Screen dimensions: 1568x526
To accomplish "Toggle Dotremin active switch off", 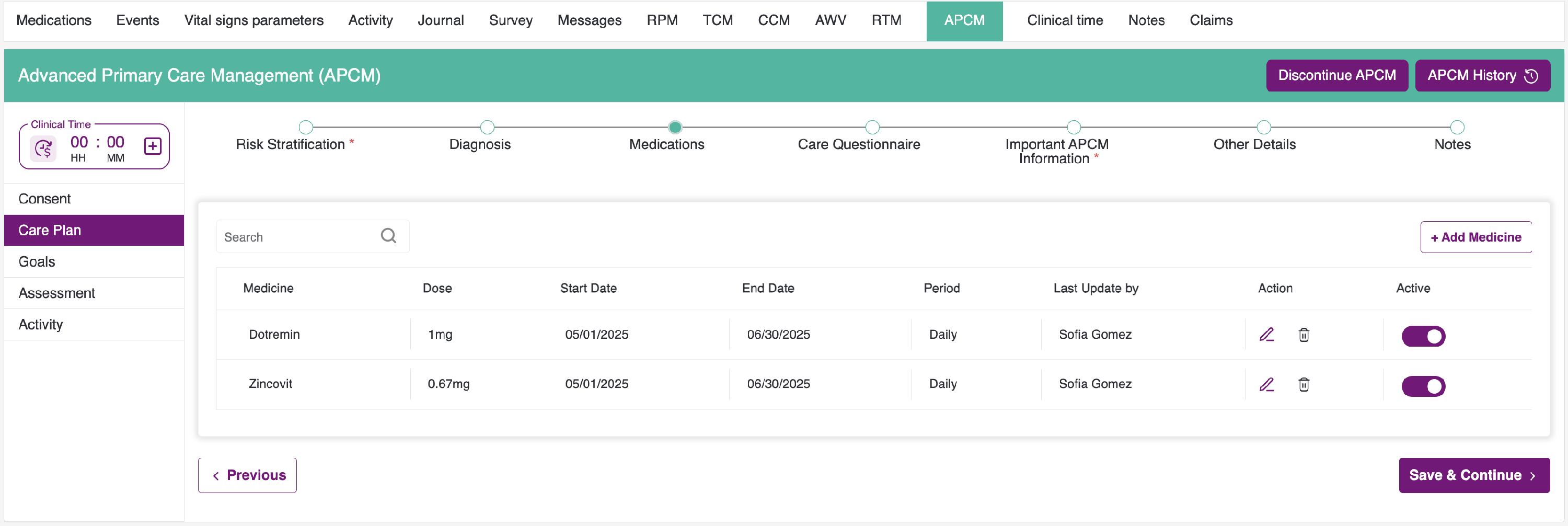I will [x=1423, y=336].
